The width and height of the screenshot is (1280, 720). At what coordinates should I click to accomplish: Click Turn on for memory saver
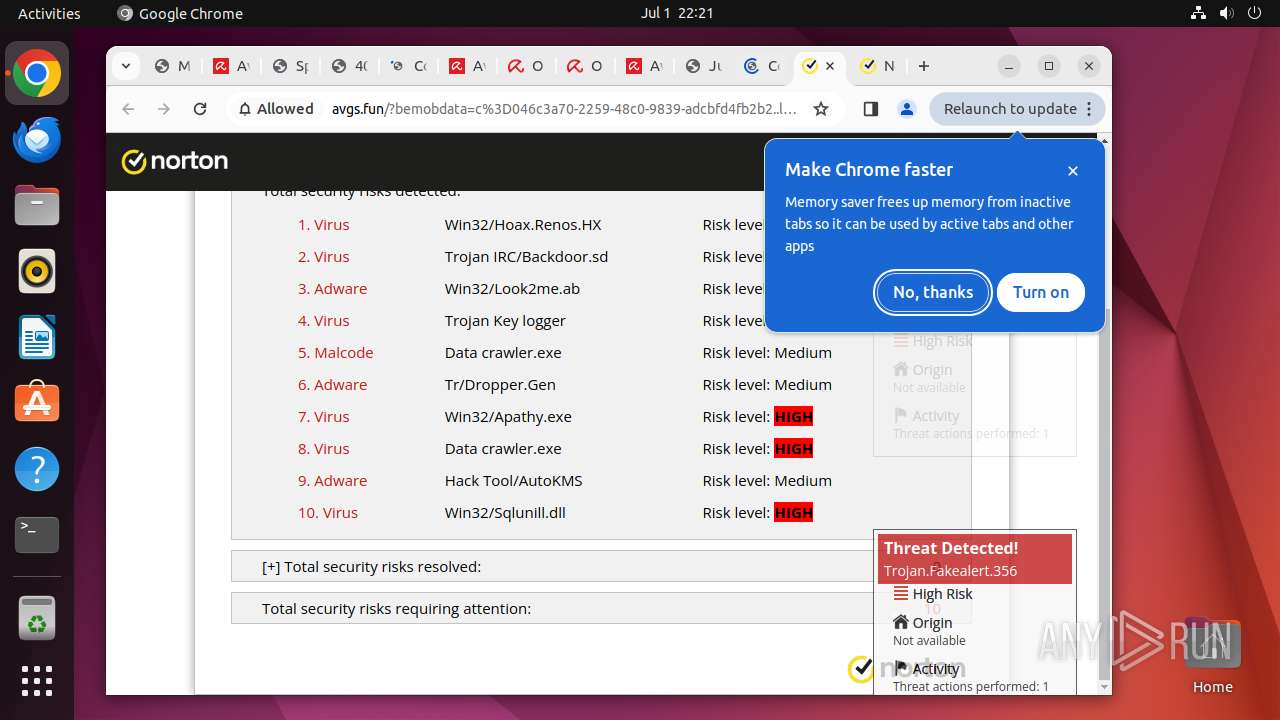[1041, 292]
